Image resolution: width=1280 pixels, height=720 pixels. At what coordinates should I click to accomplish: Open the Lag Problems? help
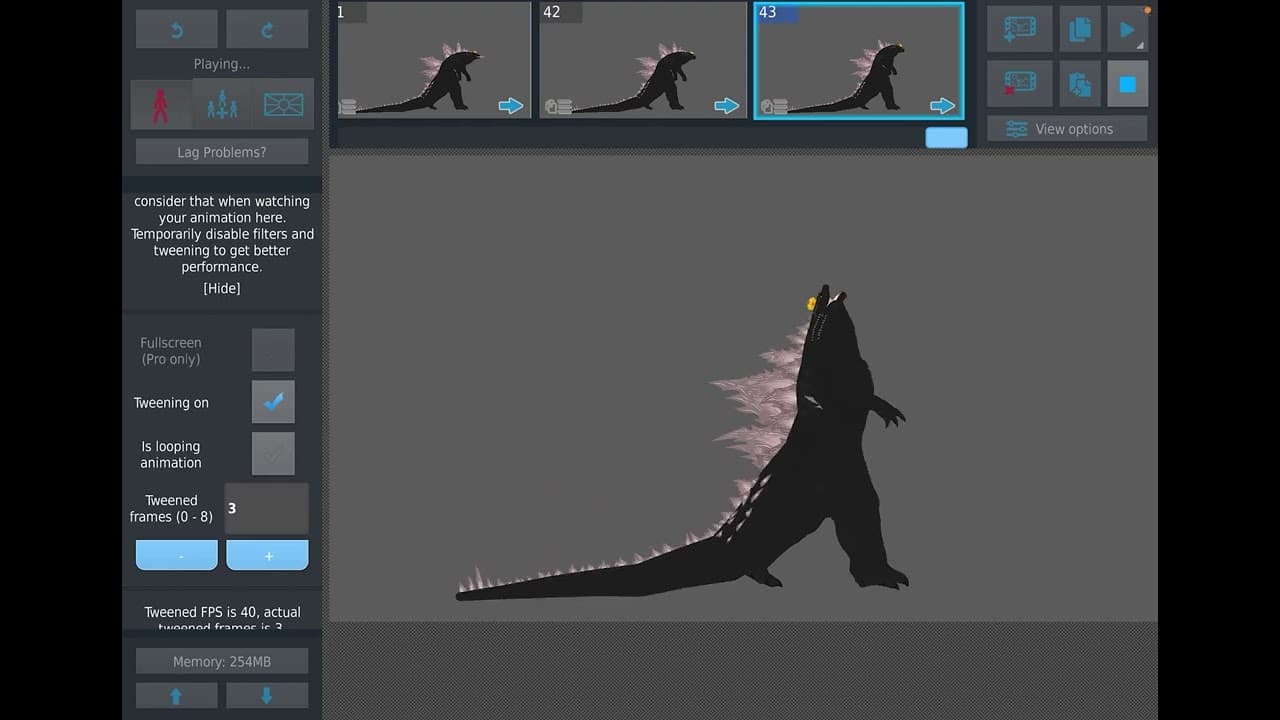tap(222, 152)
